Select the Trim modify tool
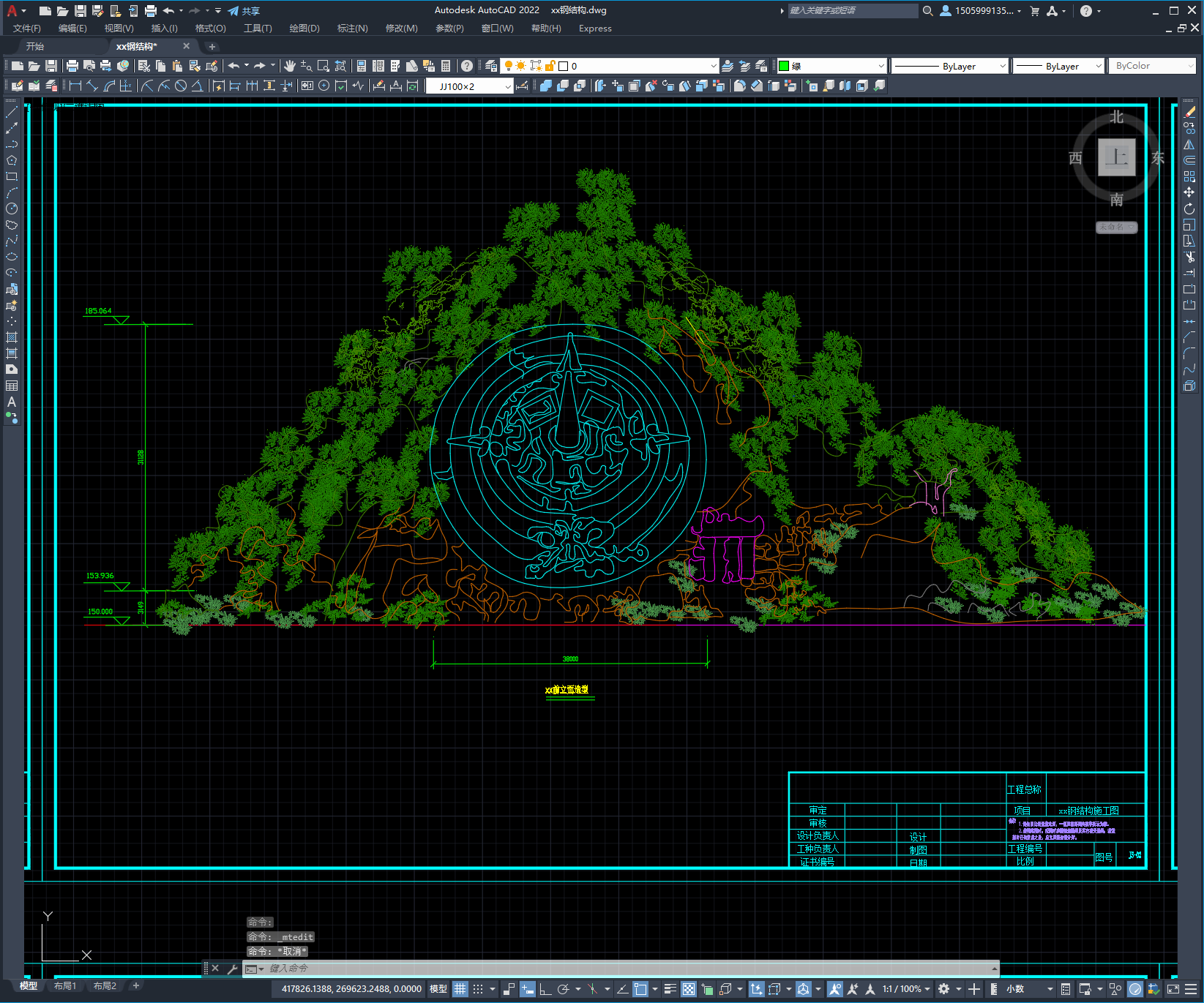 (1189, 257)
